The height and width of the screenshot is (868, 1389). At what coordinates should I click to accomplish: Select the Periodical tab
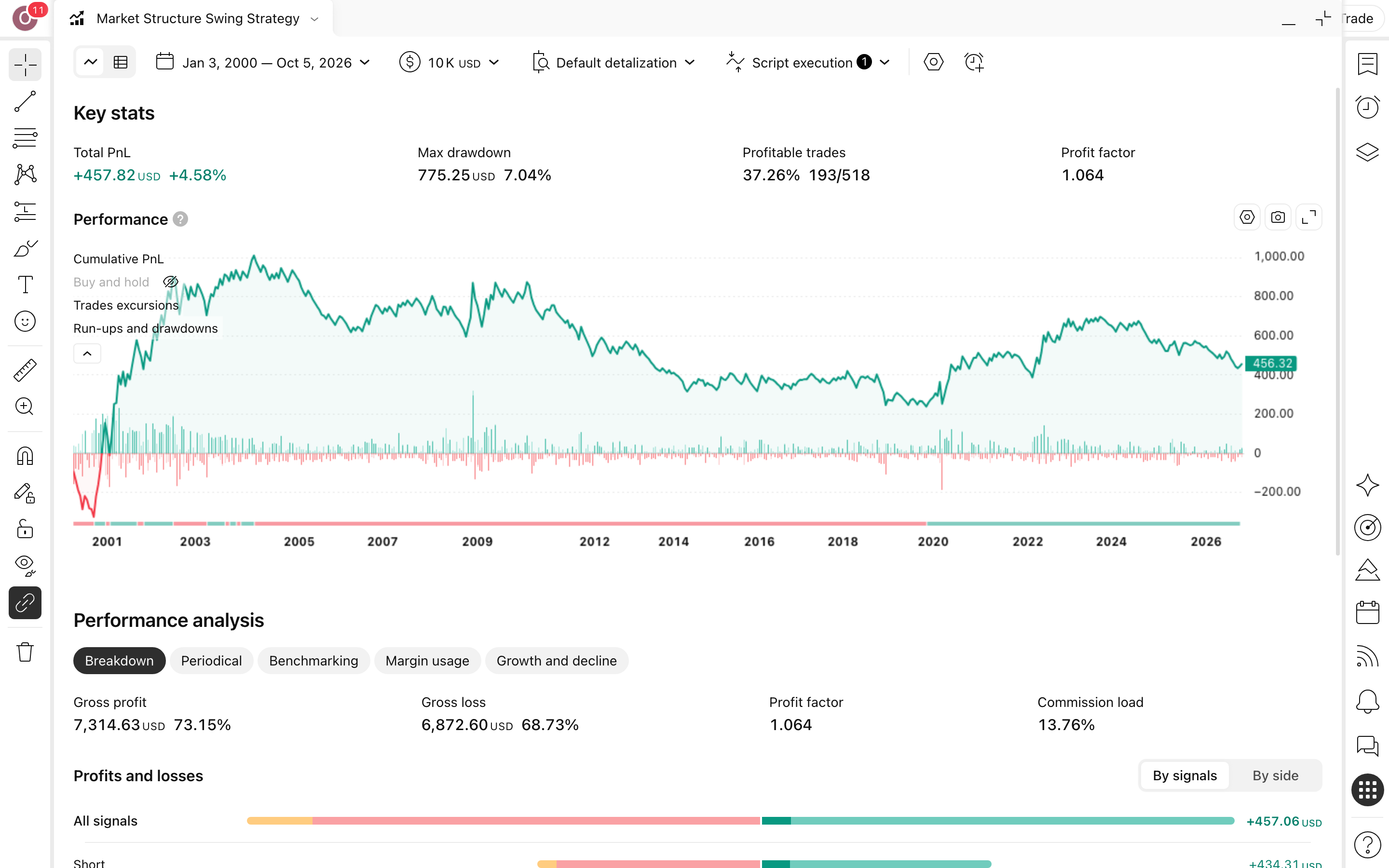pos(211,661)
